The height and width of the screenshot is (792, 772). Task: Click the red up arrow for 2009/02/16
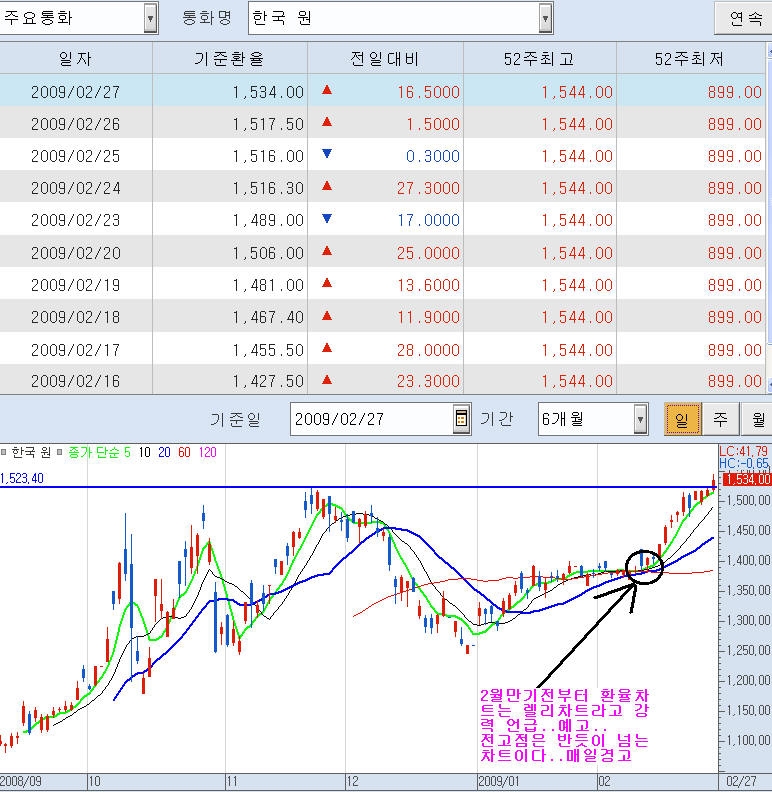326,380
